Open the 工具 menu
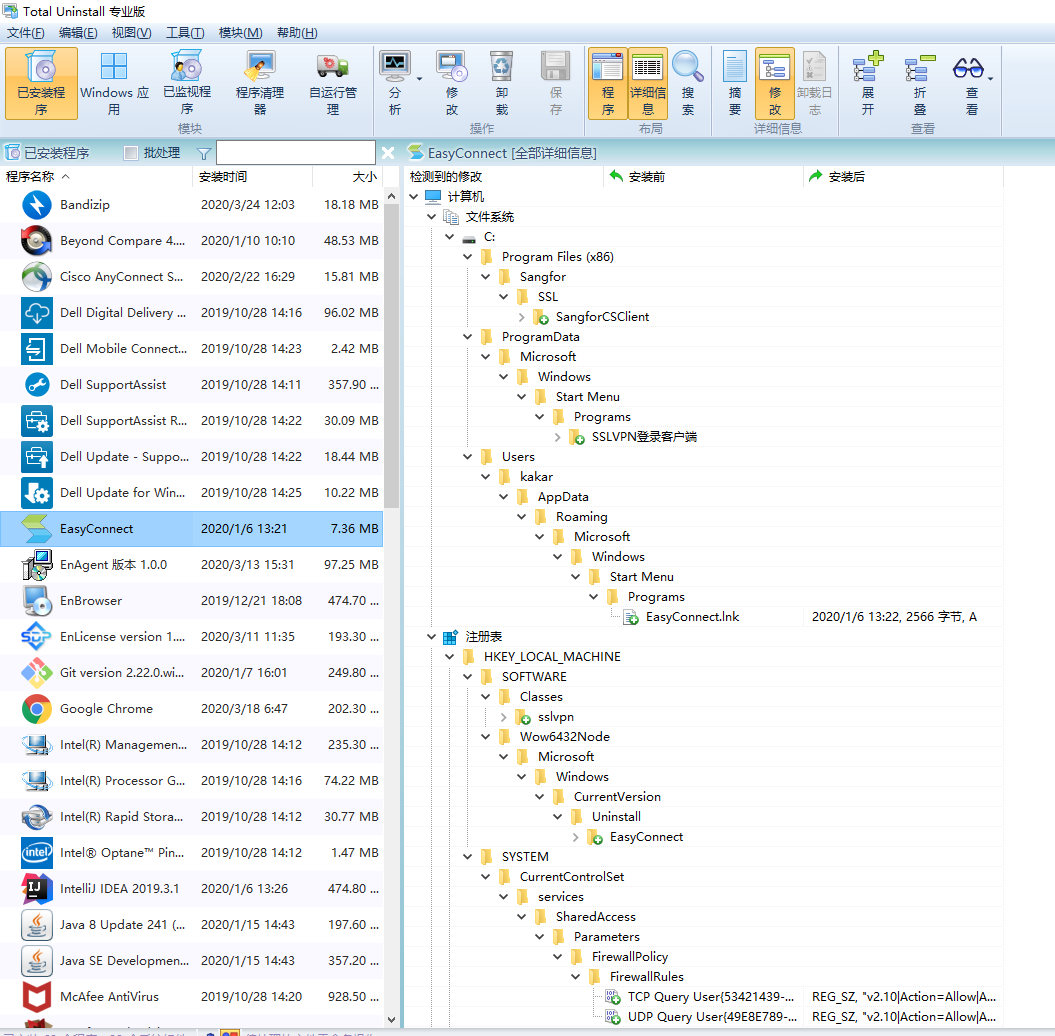This screenshot has width=1055, height=1036. pyautogui.click(x=184, y=32)
